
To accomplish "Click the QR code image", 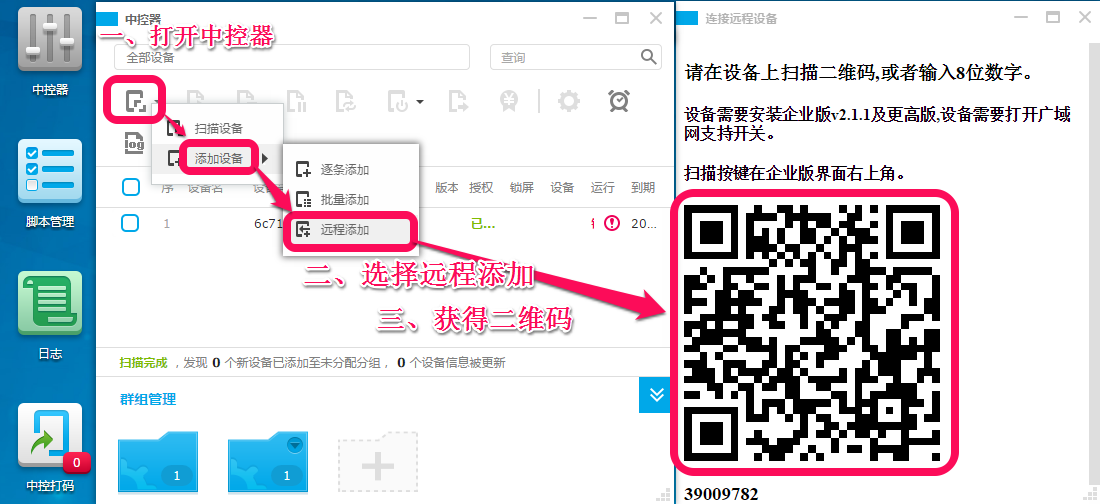I will click(x=814, y=331).
